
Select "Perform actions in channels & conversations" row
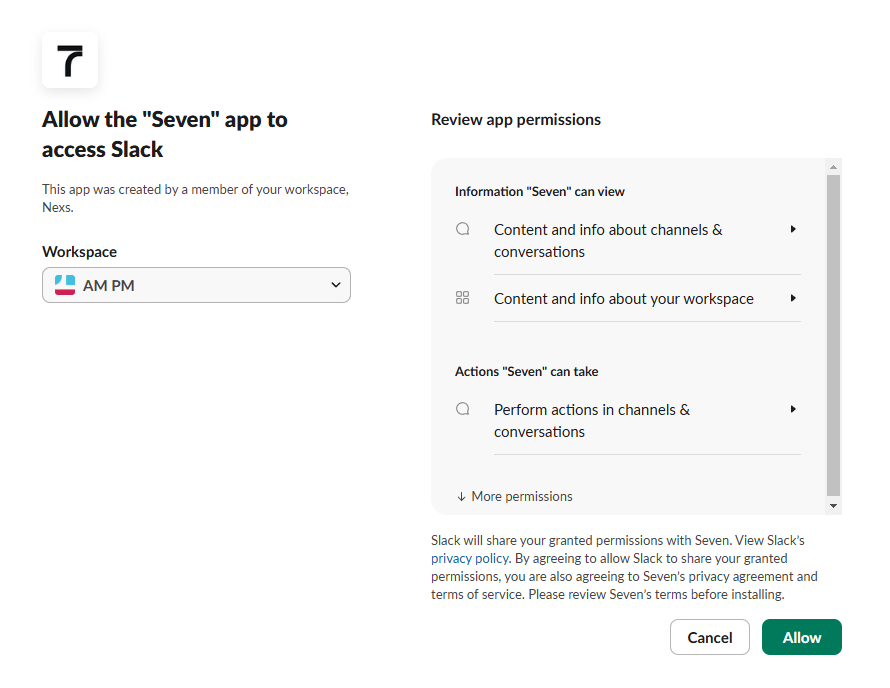pos(592,421)
